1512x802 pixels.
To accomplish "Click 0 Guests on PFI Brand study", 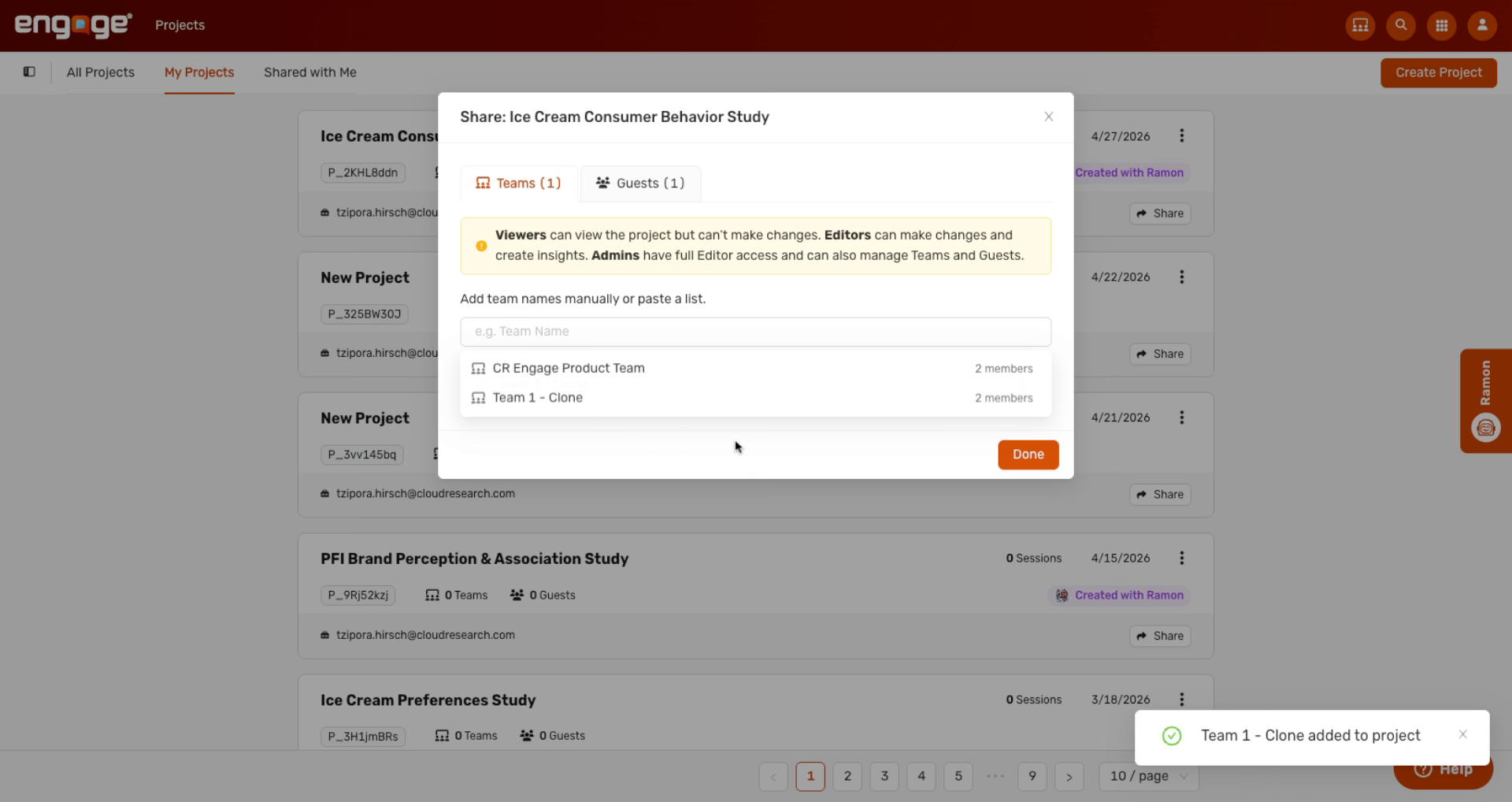I will 543,596.
